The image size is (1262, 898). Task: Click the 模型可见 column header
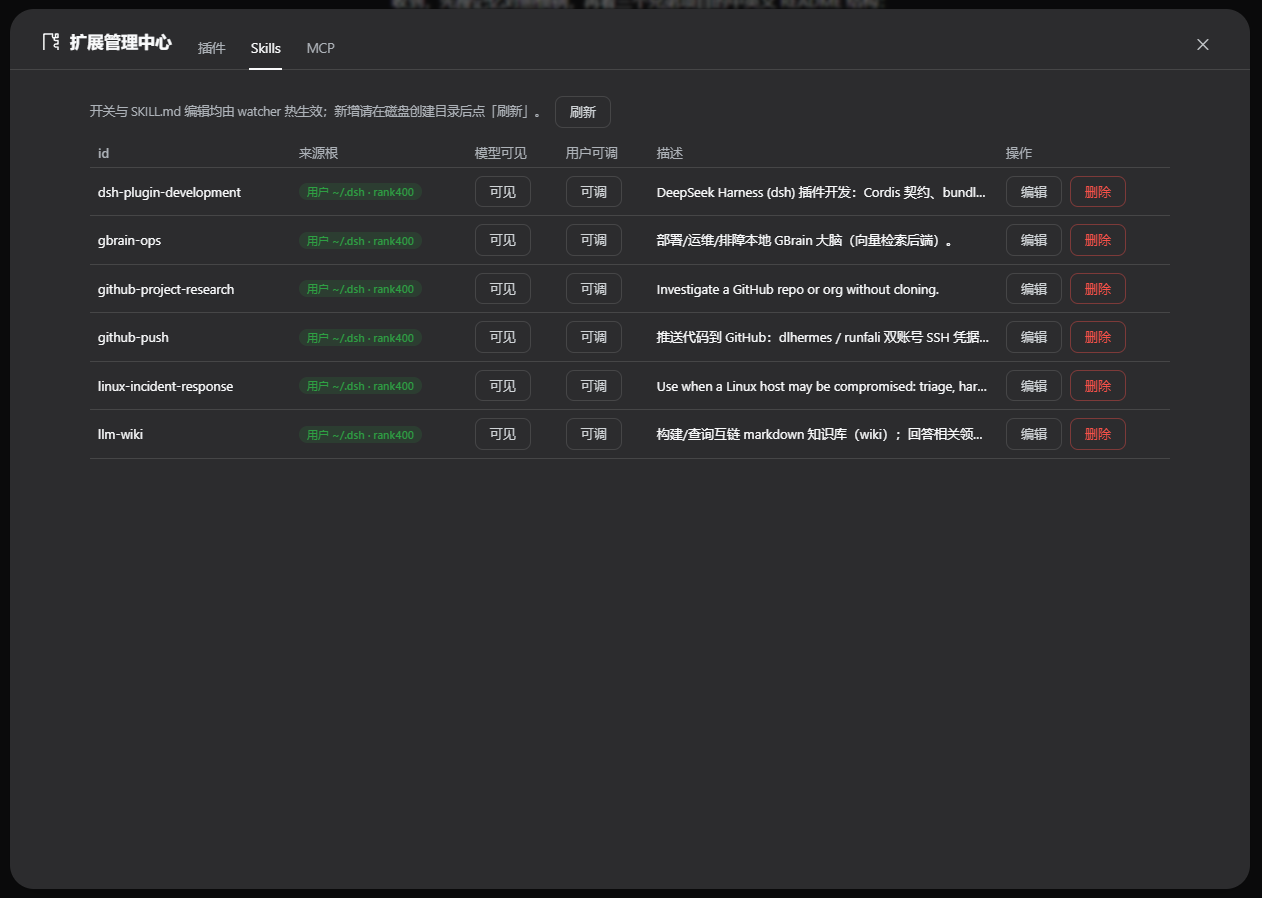pos(501,153)
